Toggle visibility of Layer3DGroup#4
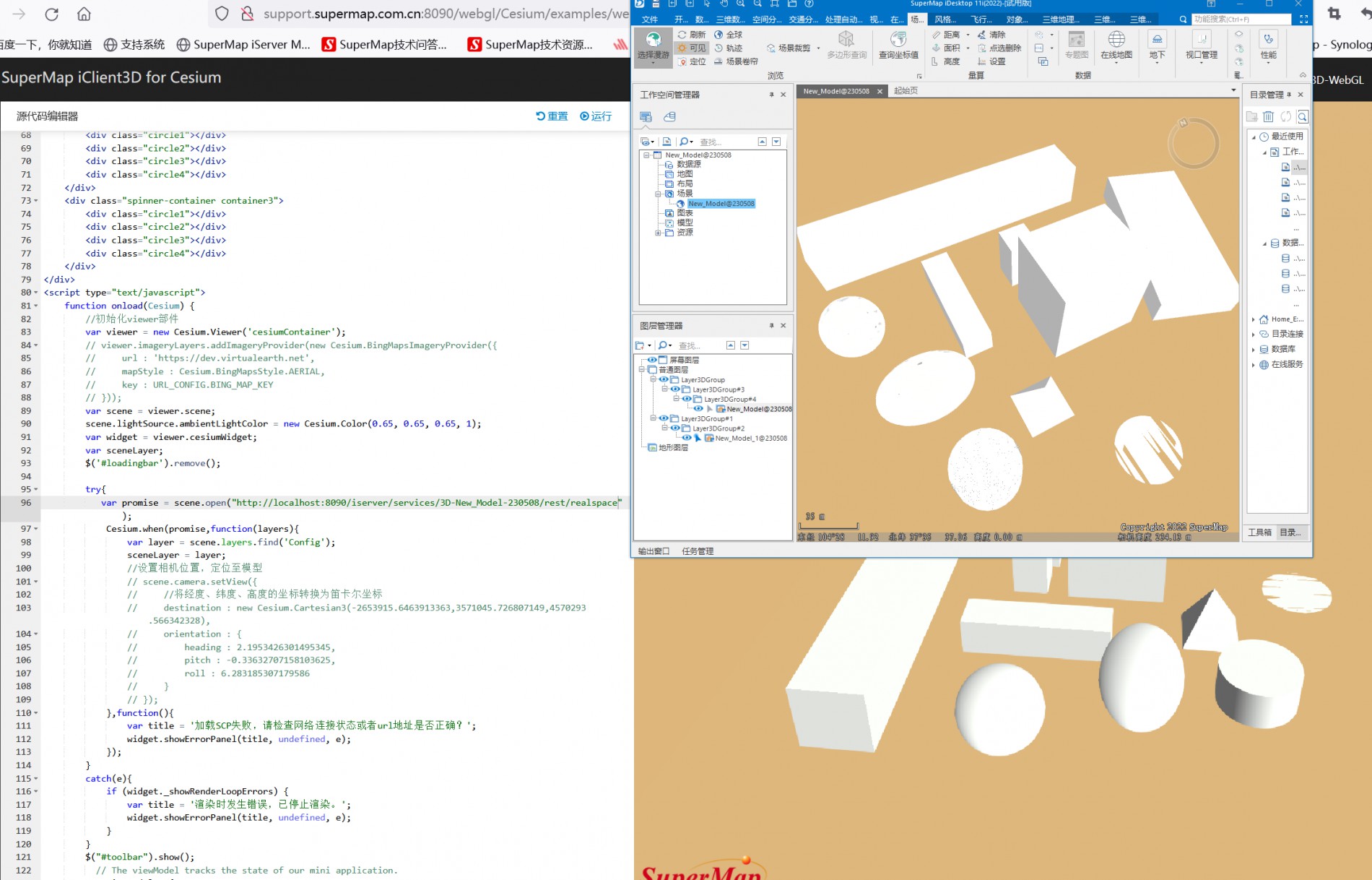 (x=687, y=399)
